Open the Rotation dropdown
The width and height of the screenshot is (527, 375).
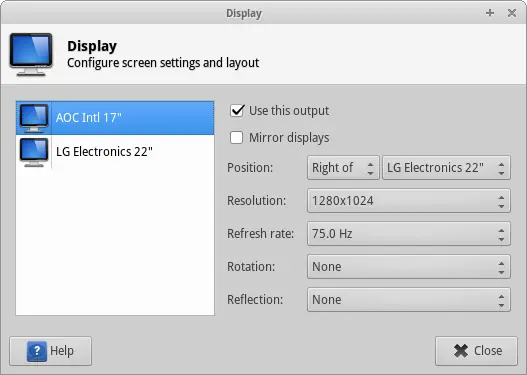(x=409, y=266)
